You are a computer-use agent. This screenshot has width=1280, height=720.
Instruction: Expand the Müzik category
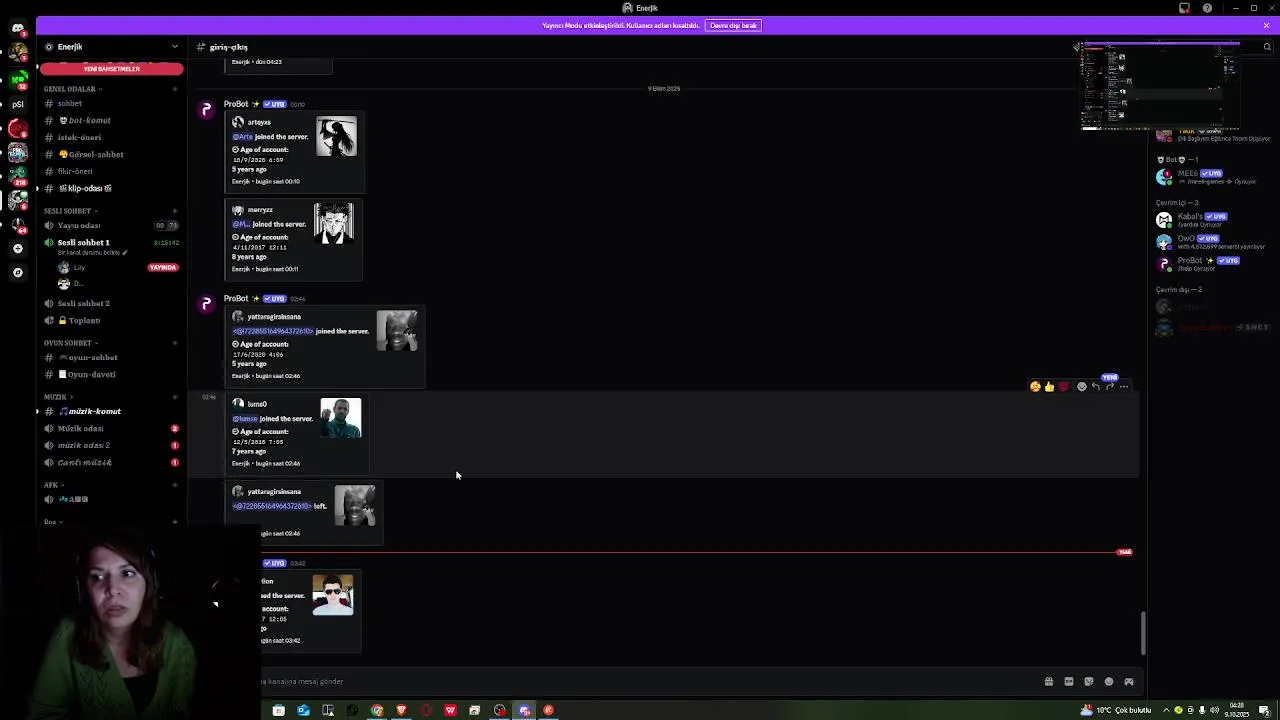point(56,397)
